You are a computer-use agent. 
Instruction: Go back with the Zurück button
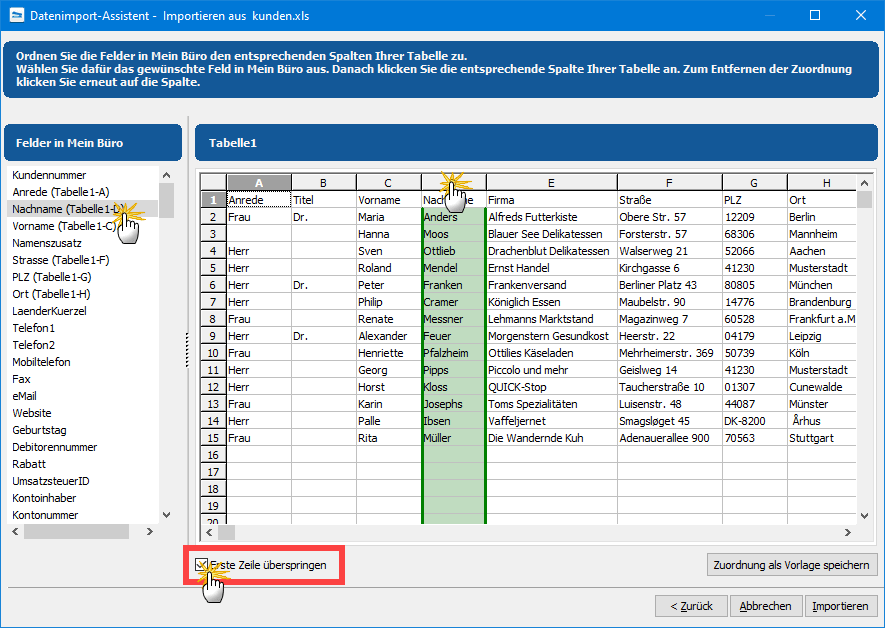pyautogui.click(x=691, y=606)
